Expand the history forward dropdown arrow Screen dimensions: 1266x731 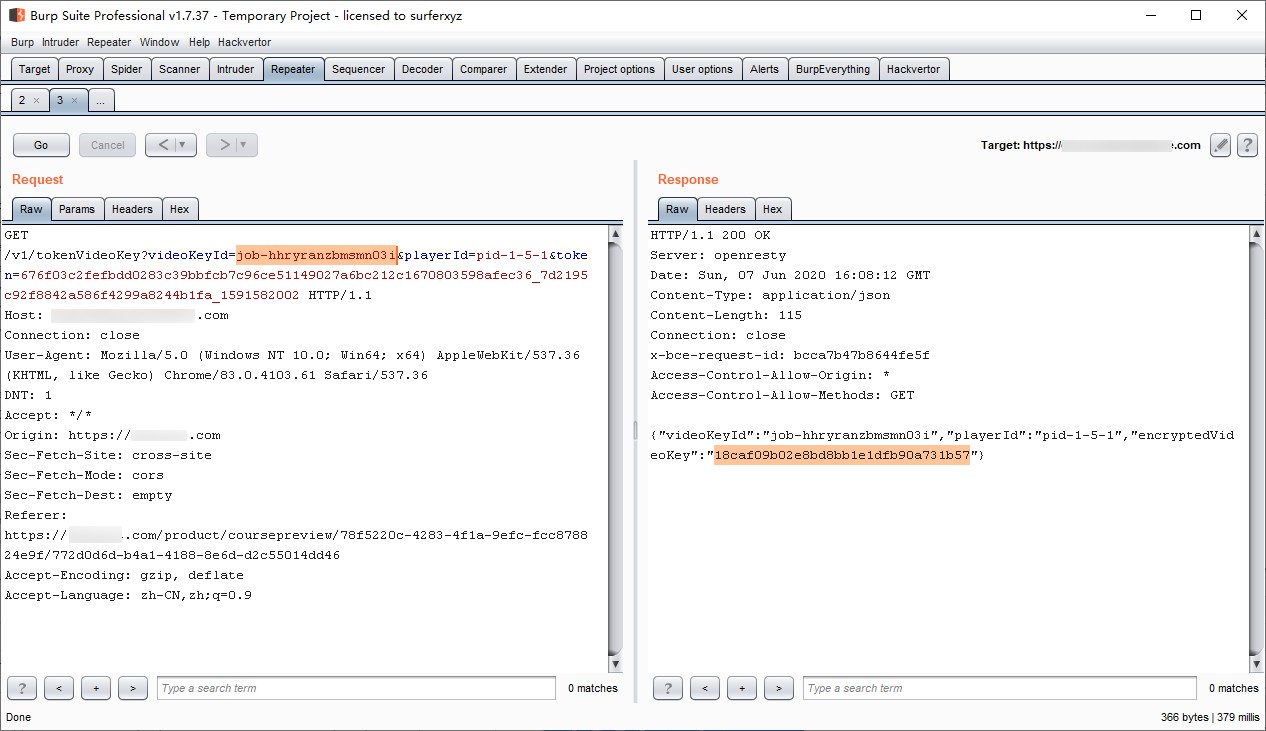tap(242, 145)
